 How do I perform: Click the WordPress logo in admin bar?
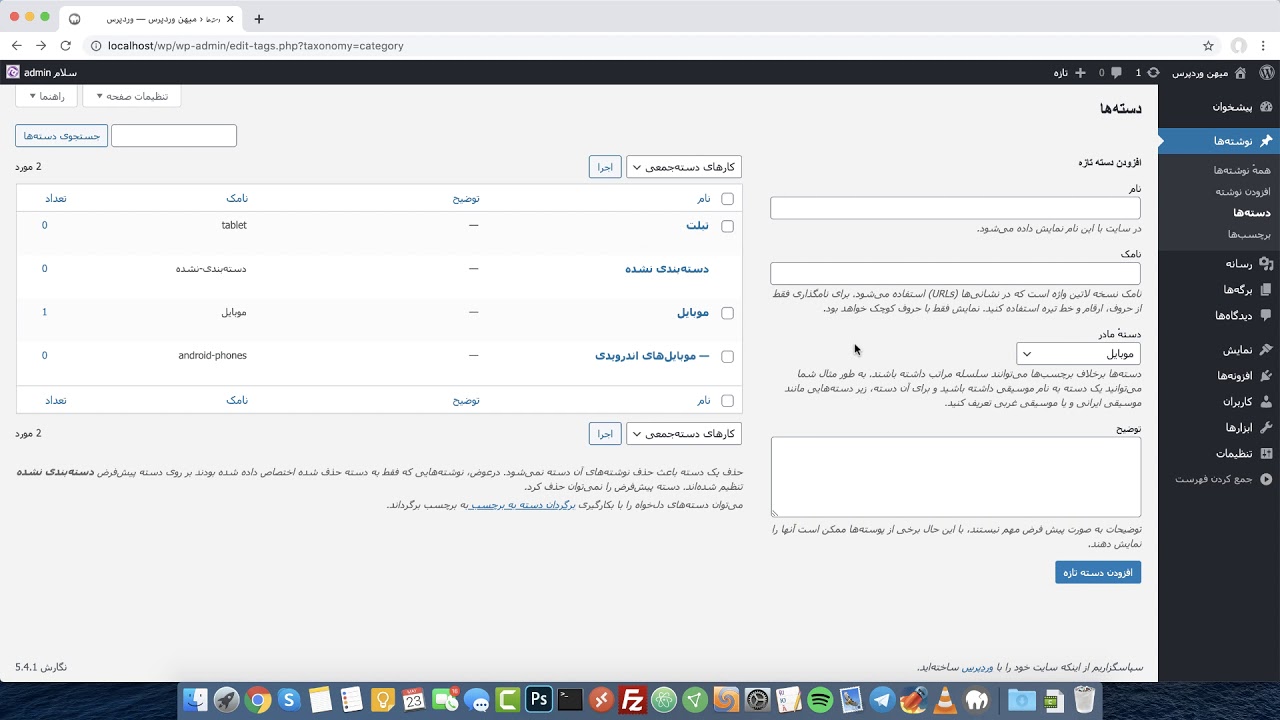pyautogui.click(x=1266, y=73)
